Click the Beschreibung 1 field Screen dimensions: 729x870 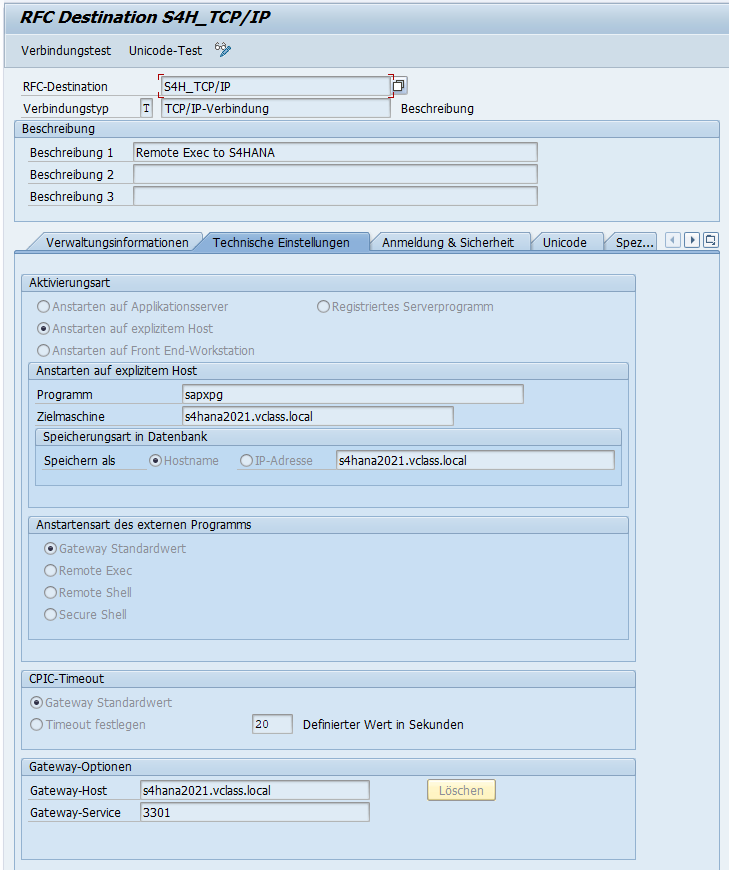click(335, 152)
